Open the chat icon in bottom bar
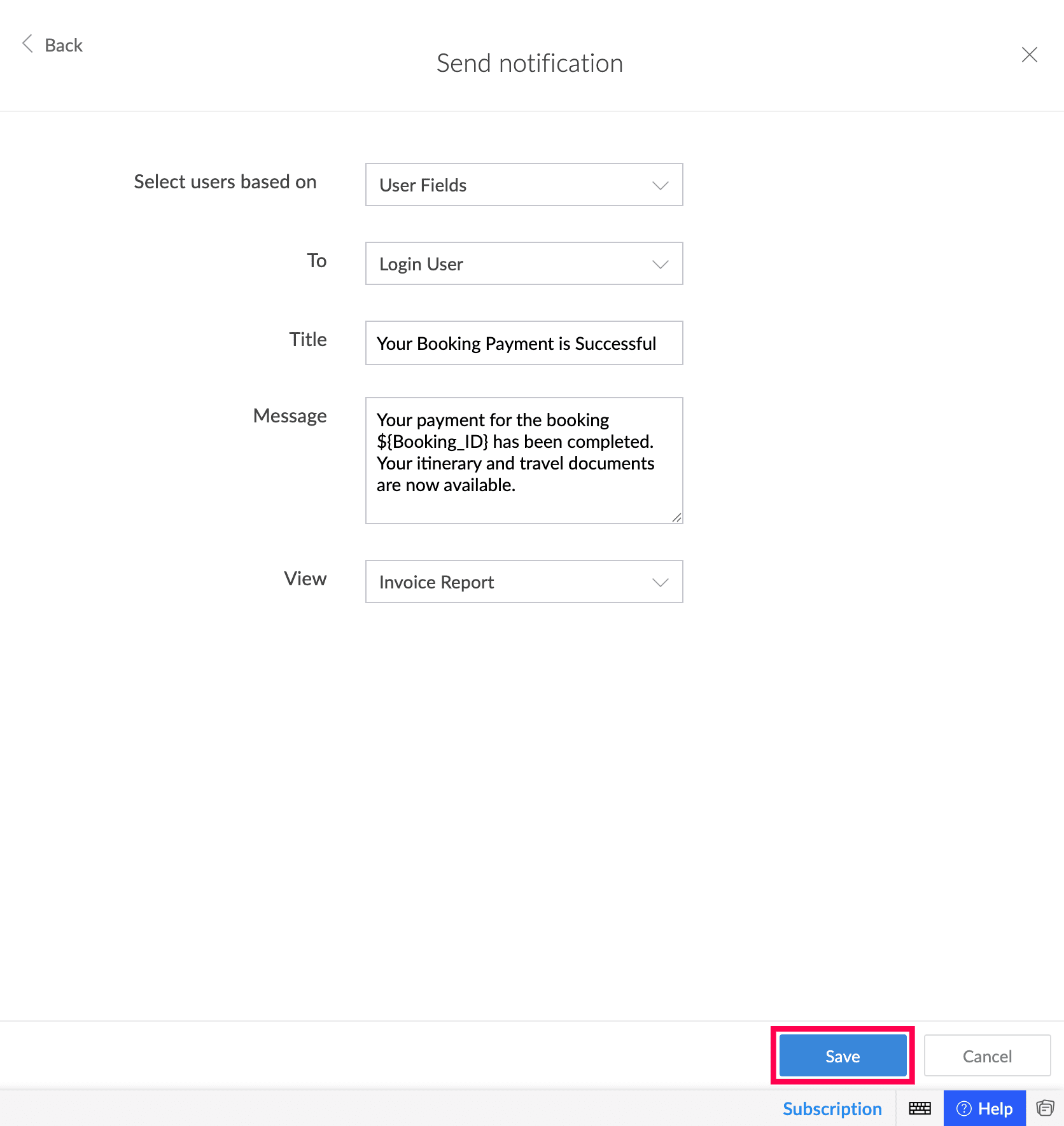The height and width of the screenshot is (1126, 1064). pos(1045,1108)
